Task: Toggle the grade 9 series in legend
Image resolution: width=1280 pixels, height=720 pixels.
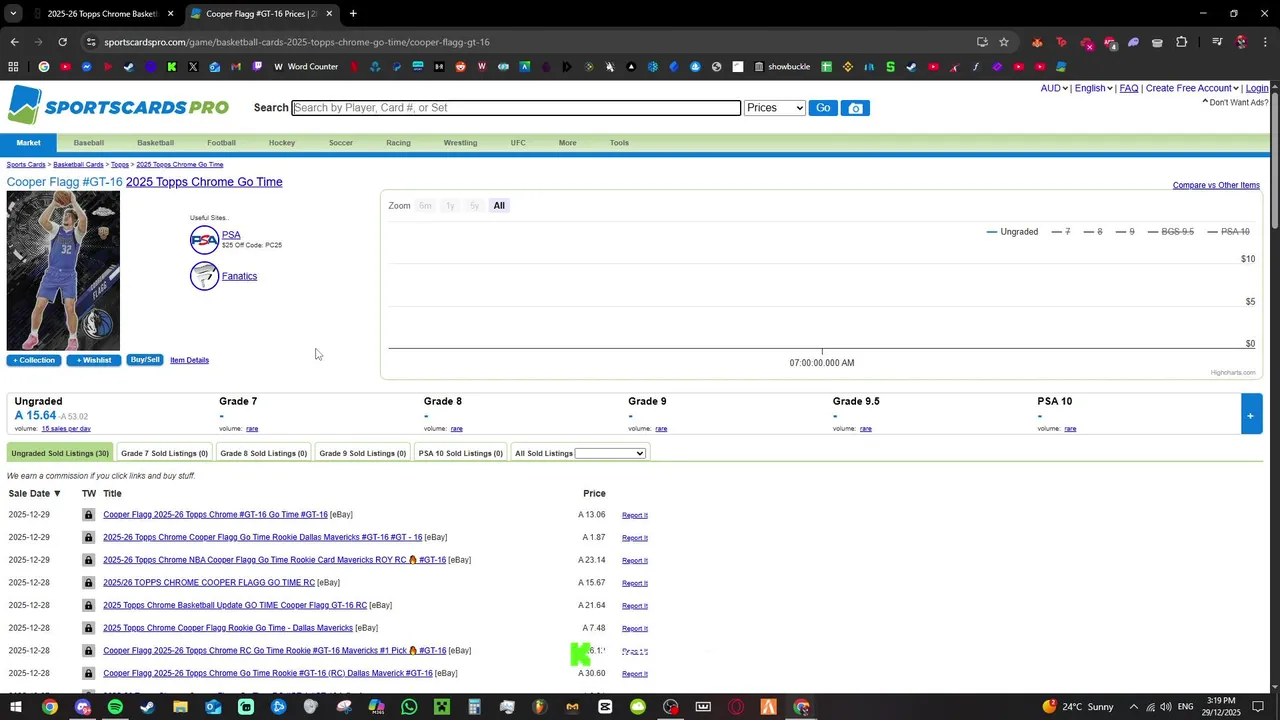Action: (x=1125, y=232)
